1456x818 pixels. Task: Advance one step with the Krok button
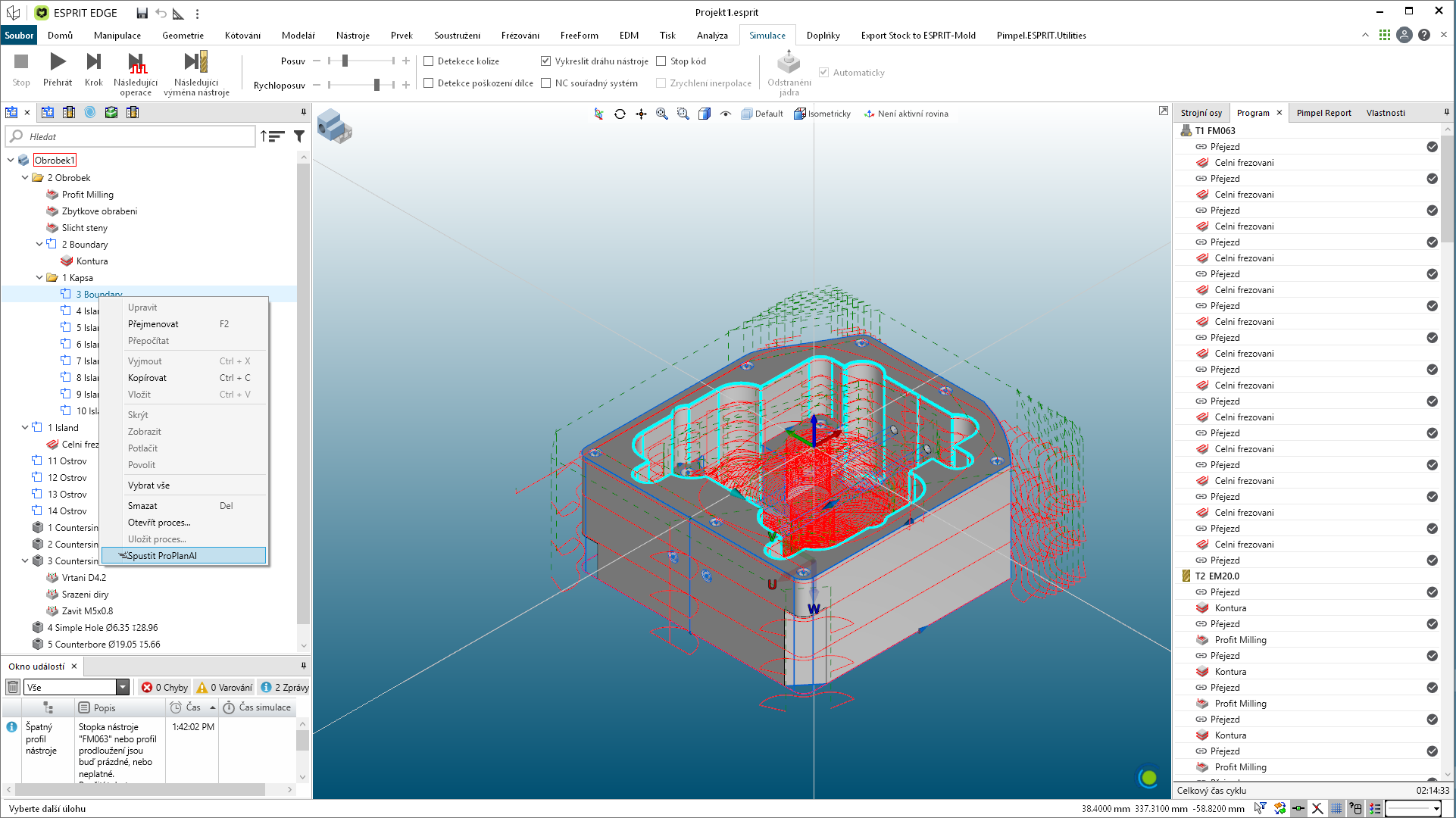pyautogui.click(x=94, y=69)
